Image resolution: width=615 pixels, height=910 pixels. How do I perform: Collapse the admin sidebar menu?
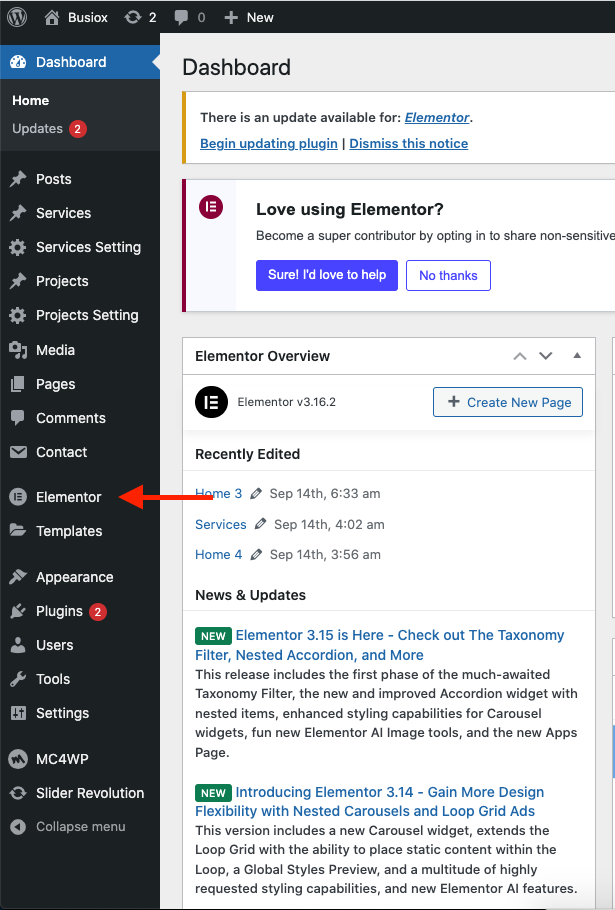(68, 827)
